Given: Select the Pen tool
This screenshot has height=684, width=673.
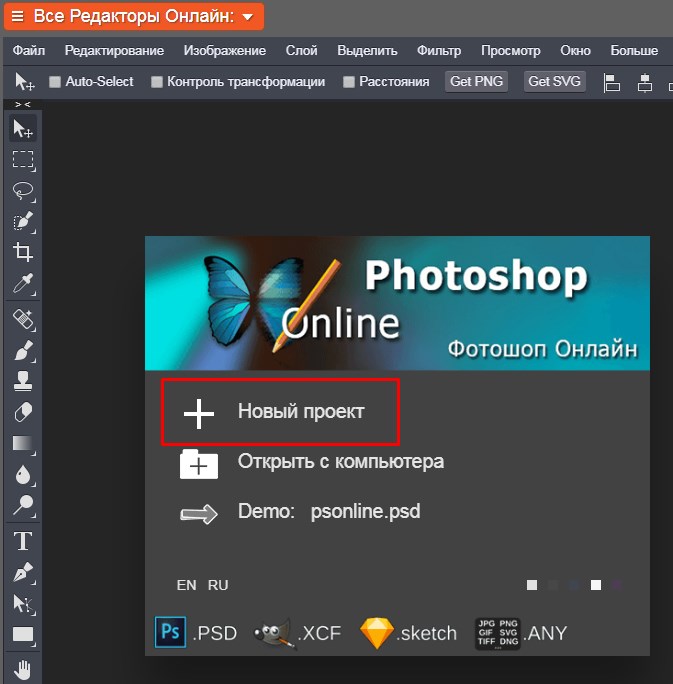Looking at the screenshot, I should 23,572.
